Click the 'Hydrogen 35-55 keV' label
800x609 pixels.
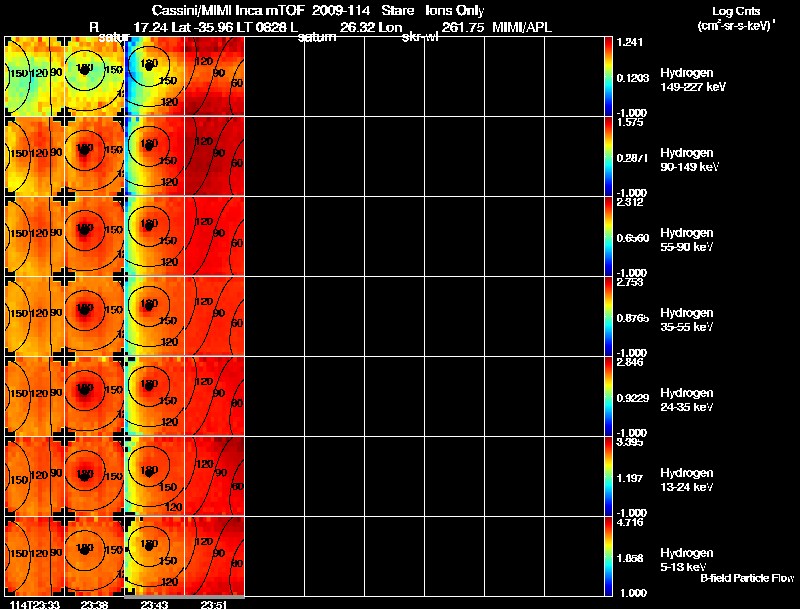(687, 320)
